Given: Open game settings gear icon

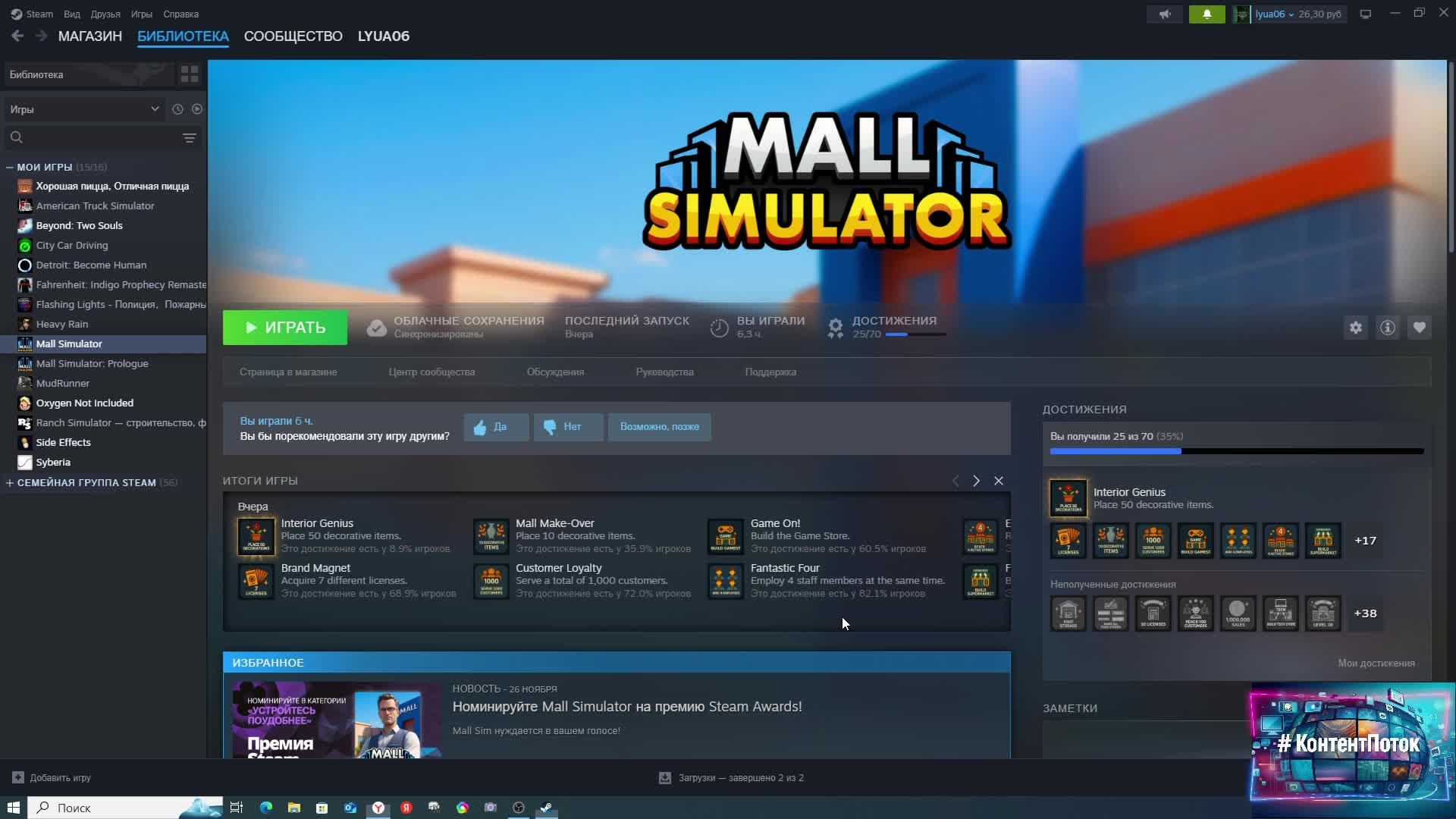Looking at the screenshot, I should (1355, 328).
